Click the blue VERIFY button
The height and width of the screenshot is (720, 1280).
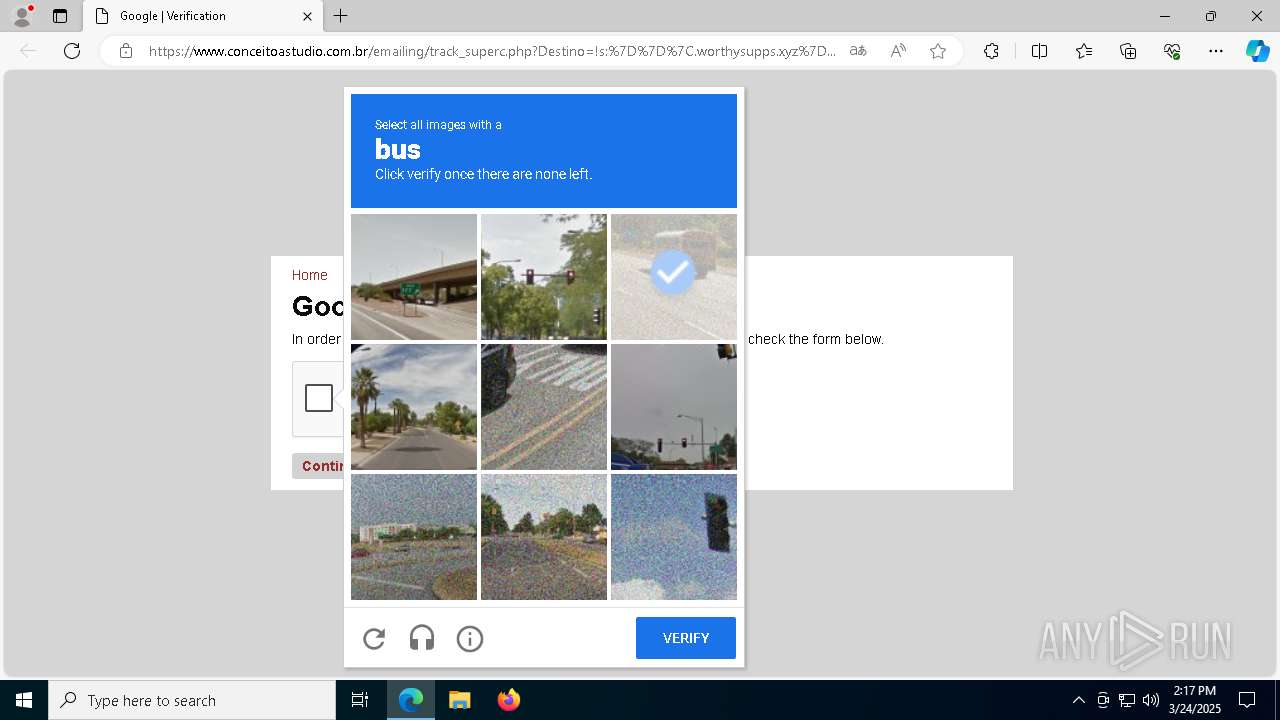click(686, 638)
